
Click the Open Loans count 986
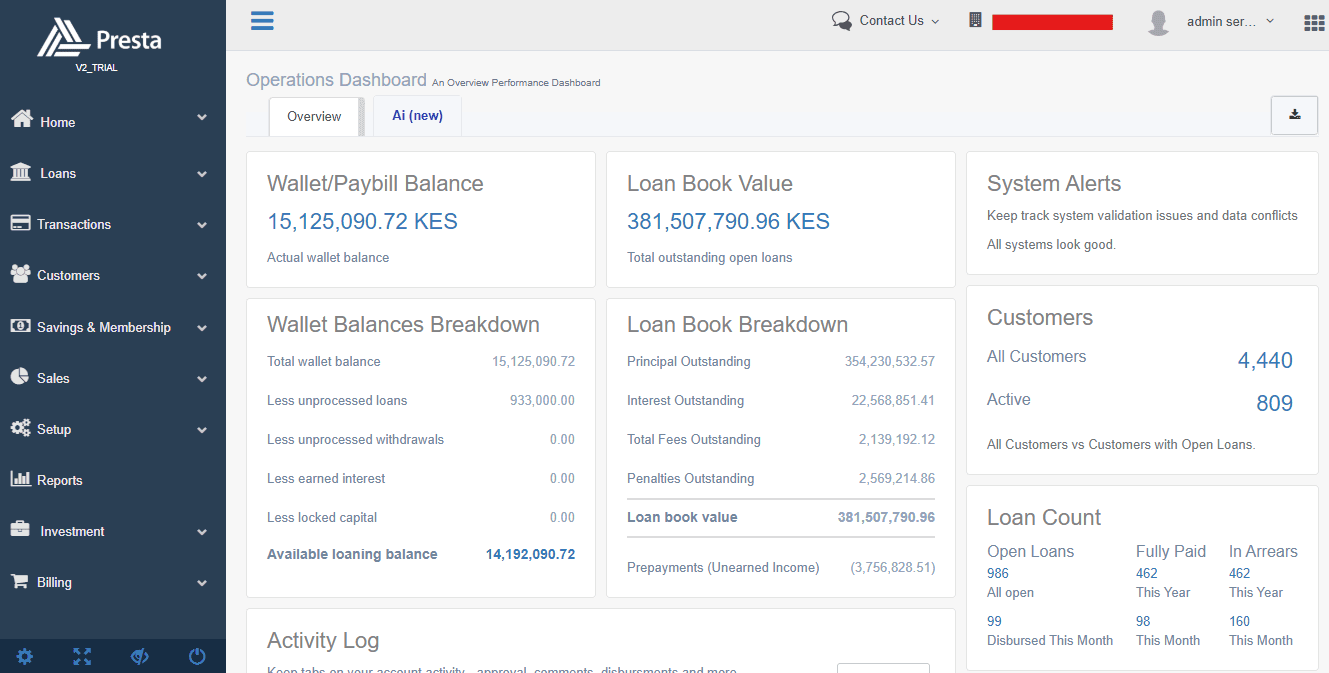tap(998, 573)
